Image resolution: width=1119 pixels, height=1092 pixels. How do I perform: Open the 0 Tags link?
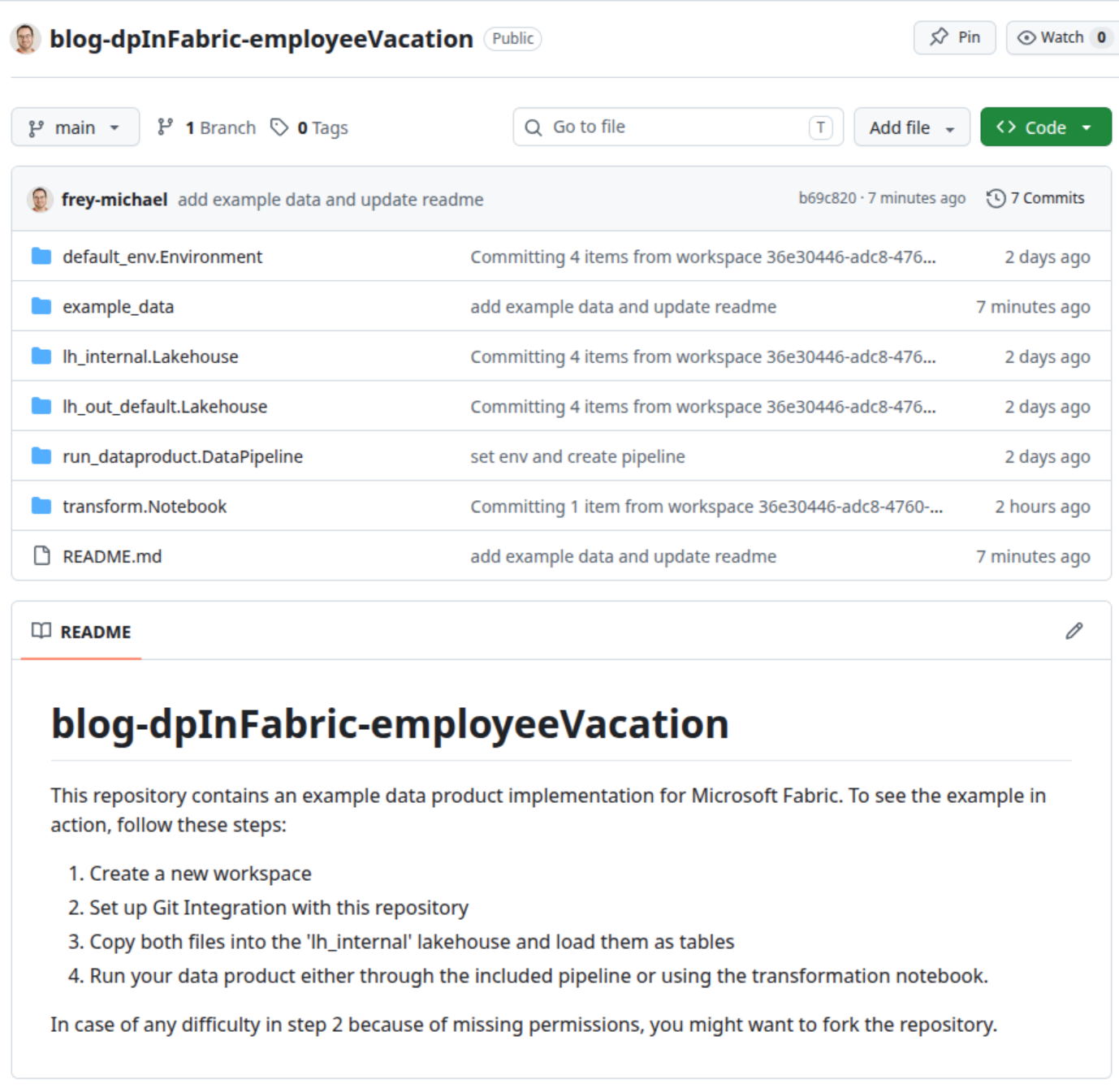(x=309, y=127)
